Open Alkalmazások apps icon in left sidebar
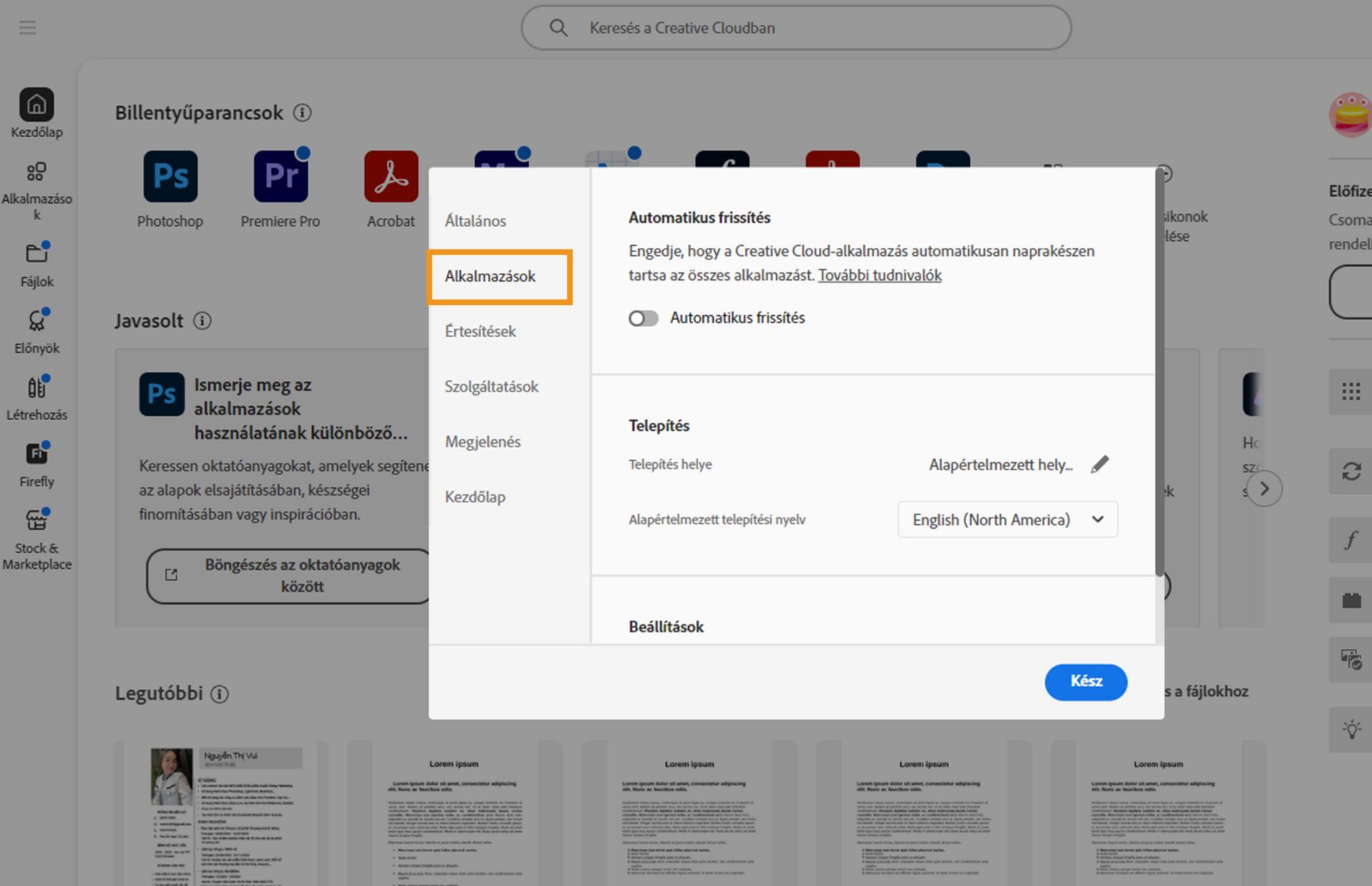Viewport: 1372px width, 886px height. [x=36, y=172]
